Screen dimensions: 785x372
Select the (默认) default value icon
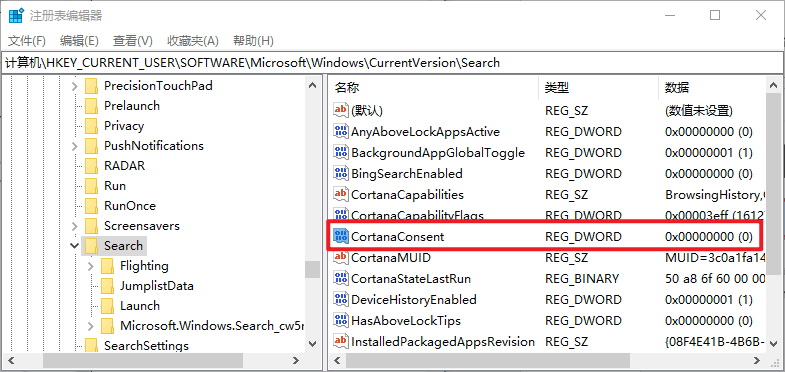[x=341, y=110]
